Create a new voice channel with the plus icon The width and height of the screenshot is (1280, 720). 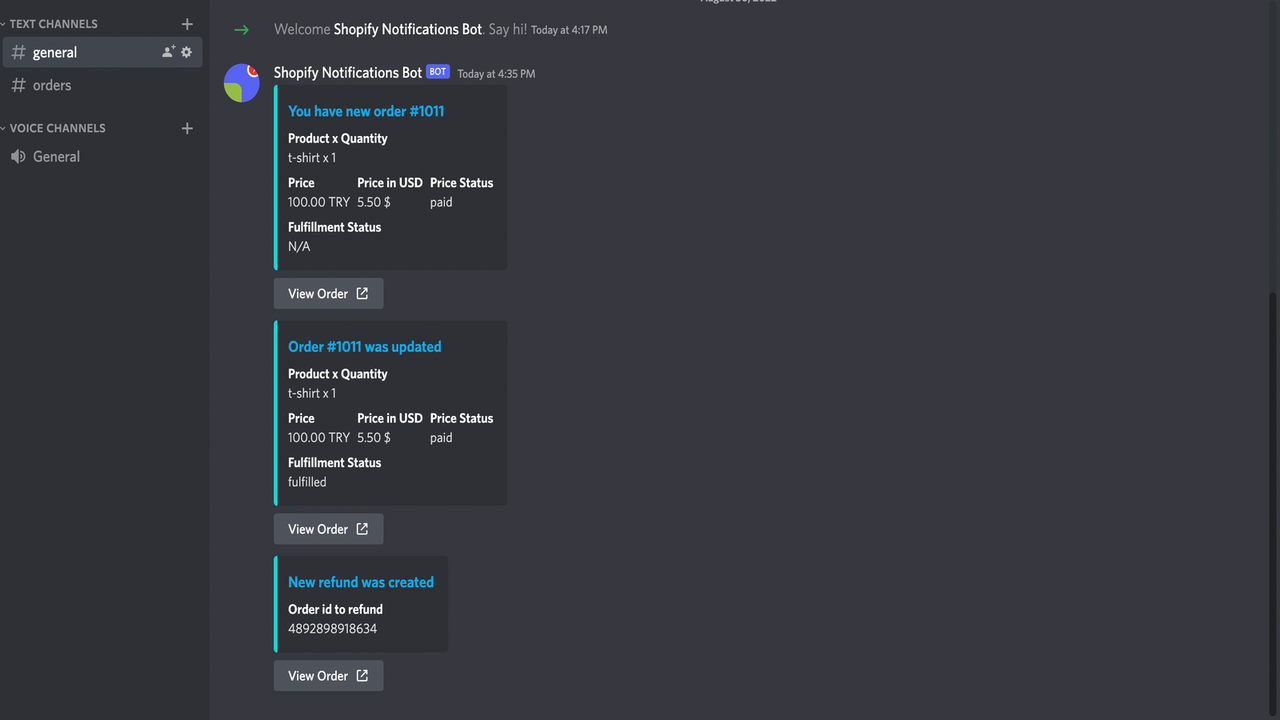pos(187,128)
